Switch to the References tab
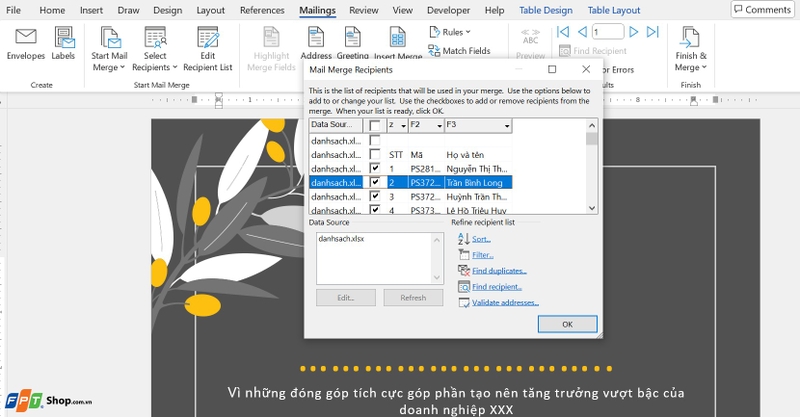The width and height of the screenshot is (800, 417). 262,10
